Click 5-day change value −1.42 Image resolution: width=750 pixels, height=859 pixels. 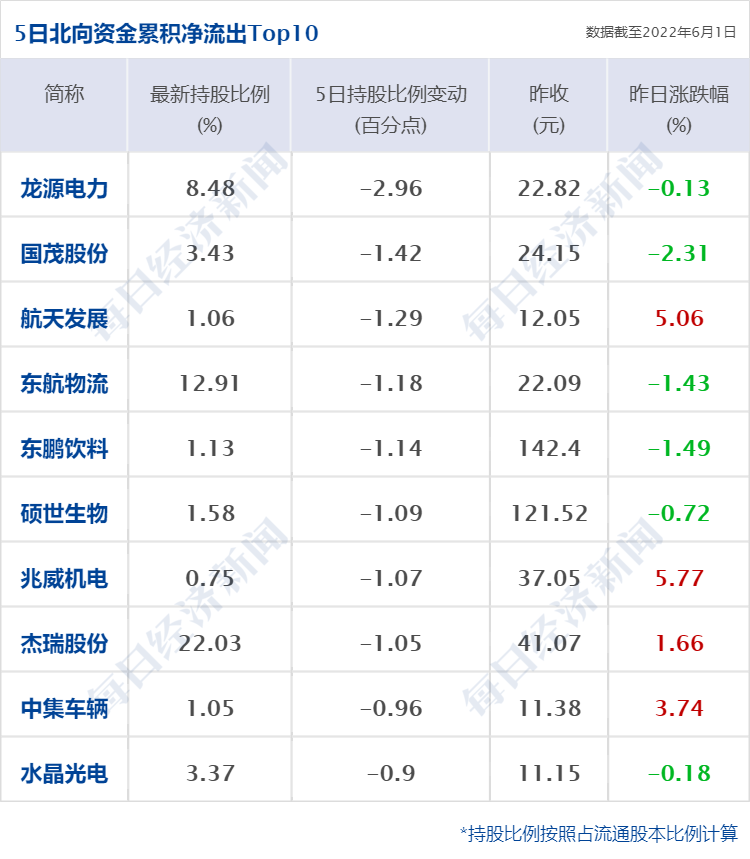[x=391, y=253]
